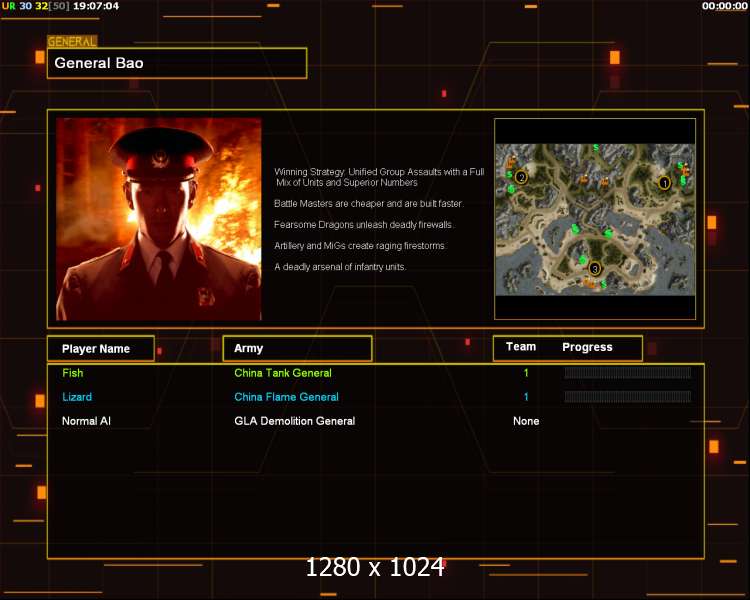750x600 pixels.
Task: Select player name Fish
Action: [73, 373]
